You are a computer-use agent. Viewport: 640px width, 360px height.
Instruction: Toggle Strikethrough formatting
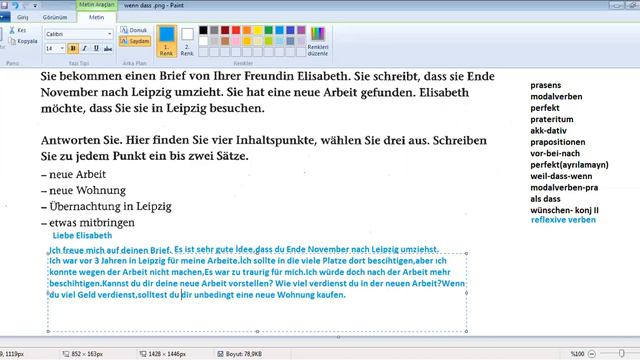click(x=108, y=49)
